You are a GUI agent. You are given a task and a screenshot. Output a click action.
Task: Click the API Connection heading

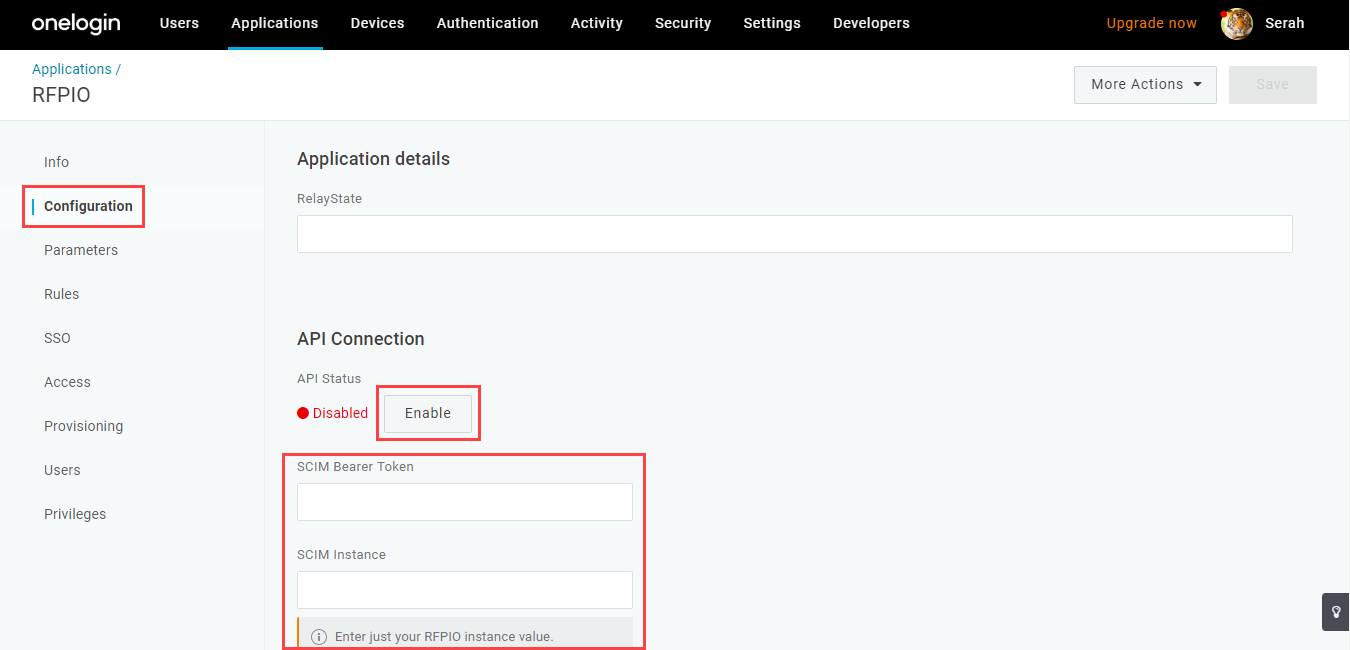click(x=361, y=339)
